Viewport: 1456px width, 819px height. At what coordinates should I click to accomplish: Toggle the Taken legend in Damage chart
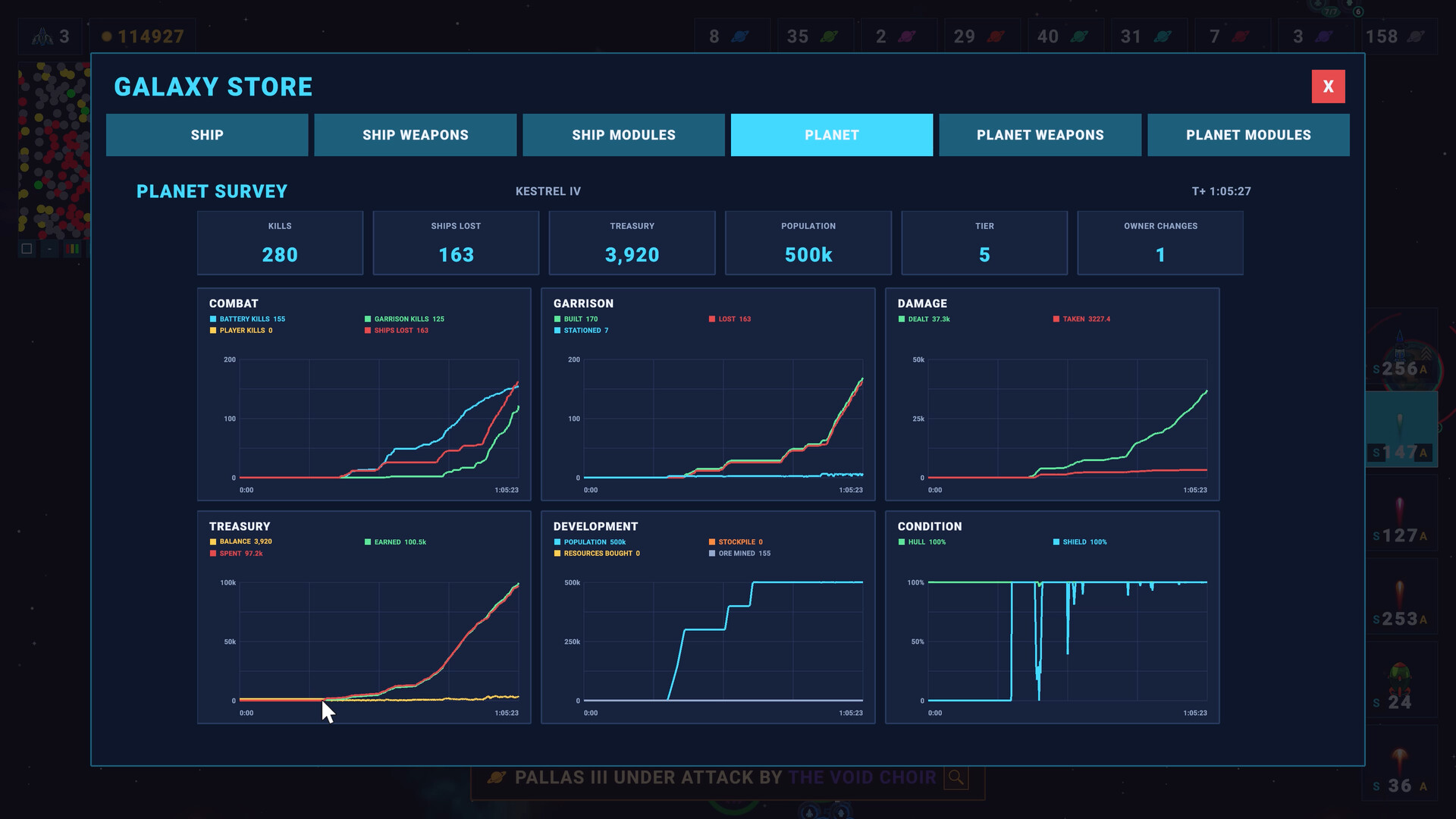point(1081,319)
